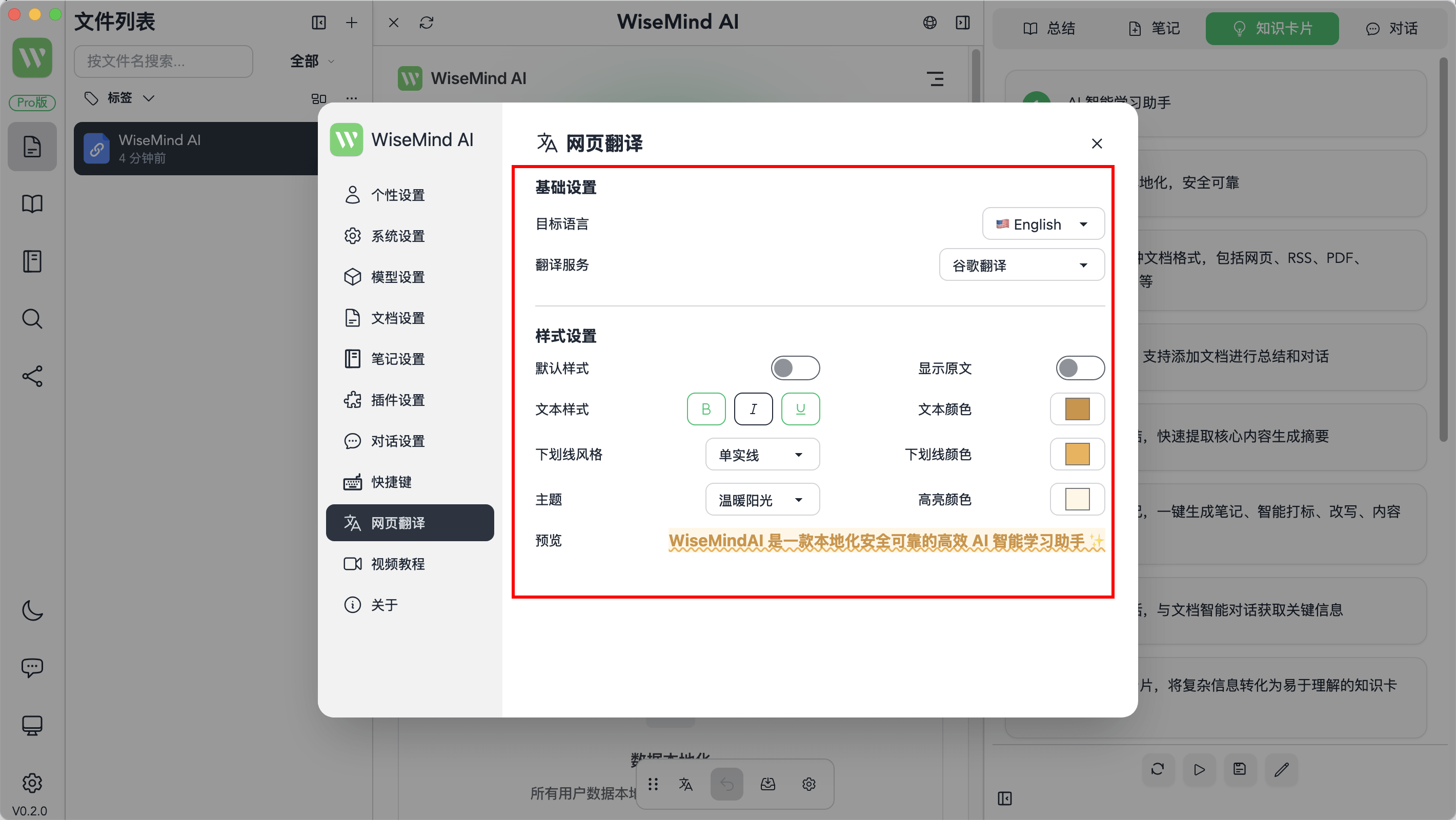The width and height of the screenshot is (1456, 820).
Task: Open the notebook icon in left sidebar
Action: (x=32, y=261)
